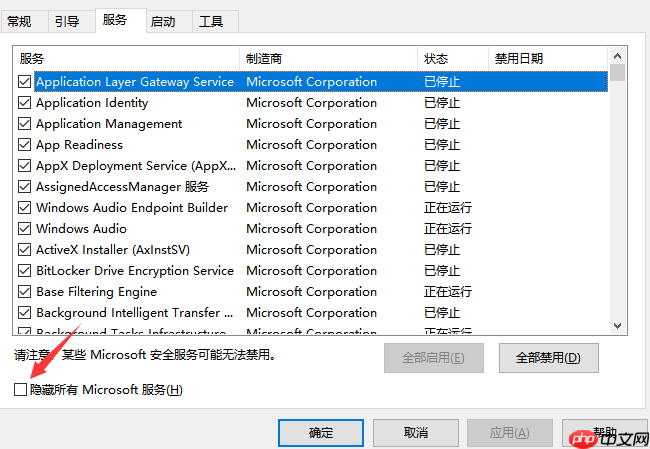This screenshot has height=449, width=650.
Task: Sort by the 制造商 column header
Action: 328,58
